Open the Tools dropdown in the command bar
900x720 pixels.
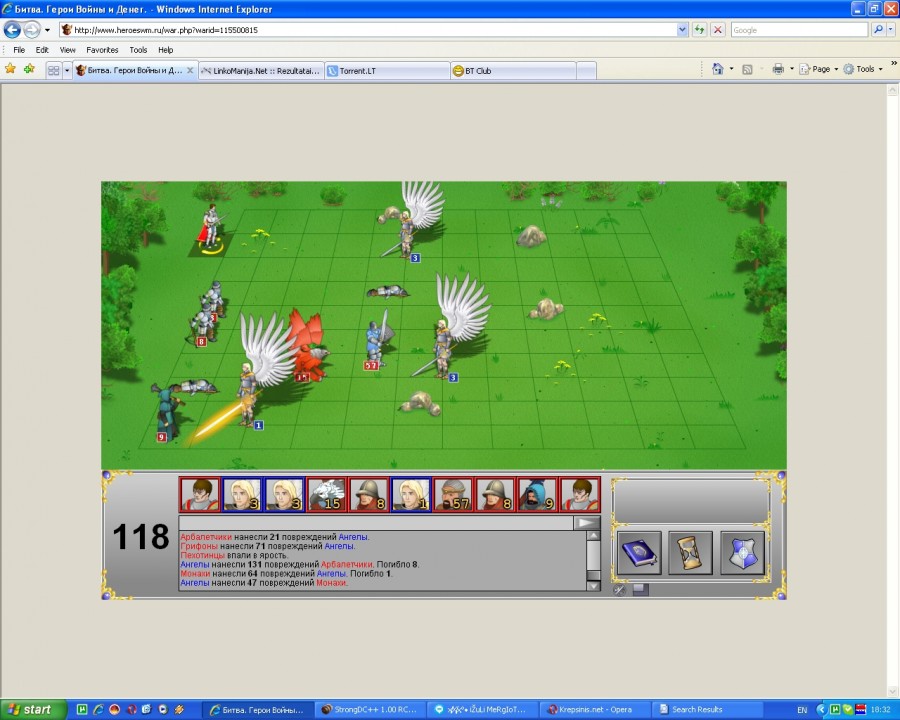[x=863, y=69]
